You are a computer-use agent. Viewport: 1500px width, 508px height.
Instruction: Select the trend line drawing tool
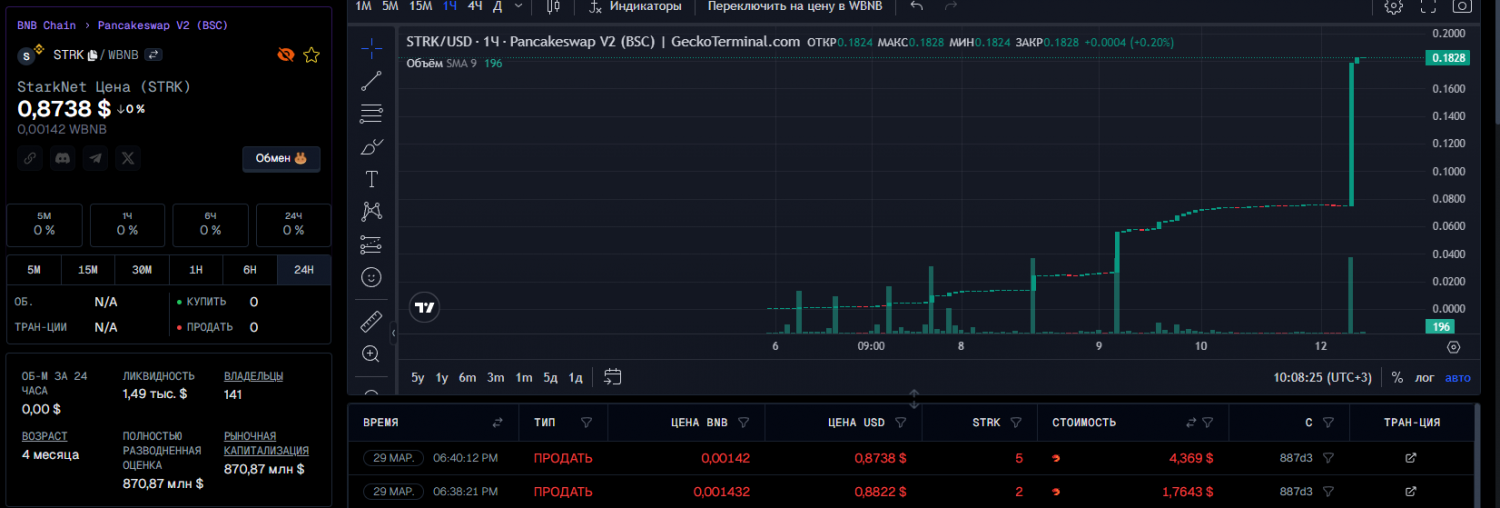[x=371, y=81]
